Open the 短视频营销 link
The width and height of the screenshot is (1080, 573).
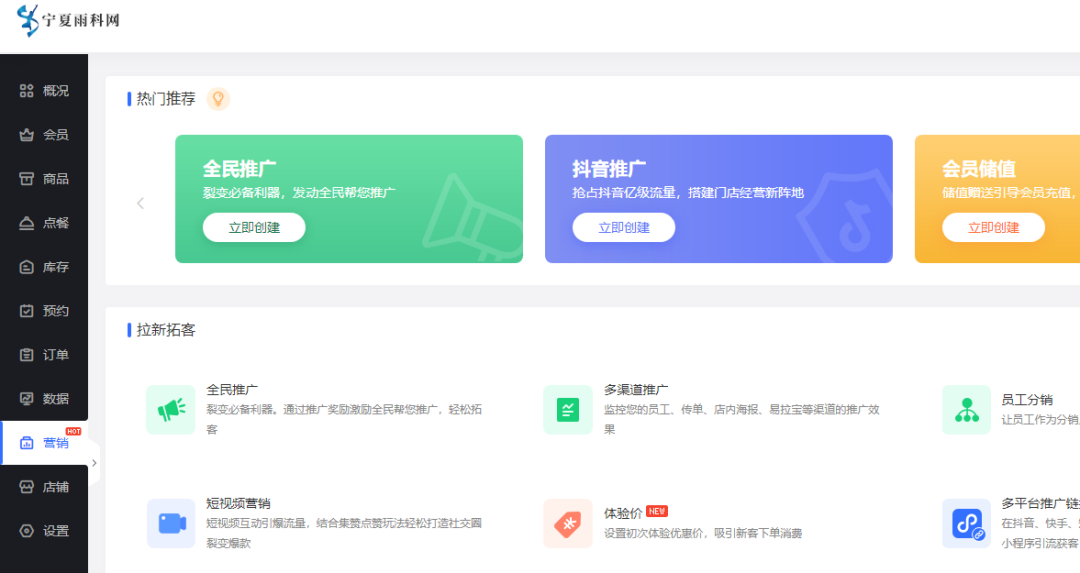(x=238, y=503)
